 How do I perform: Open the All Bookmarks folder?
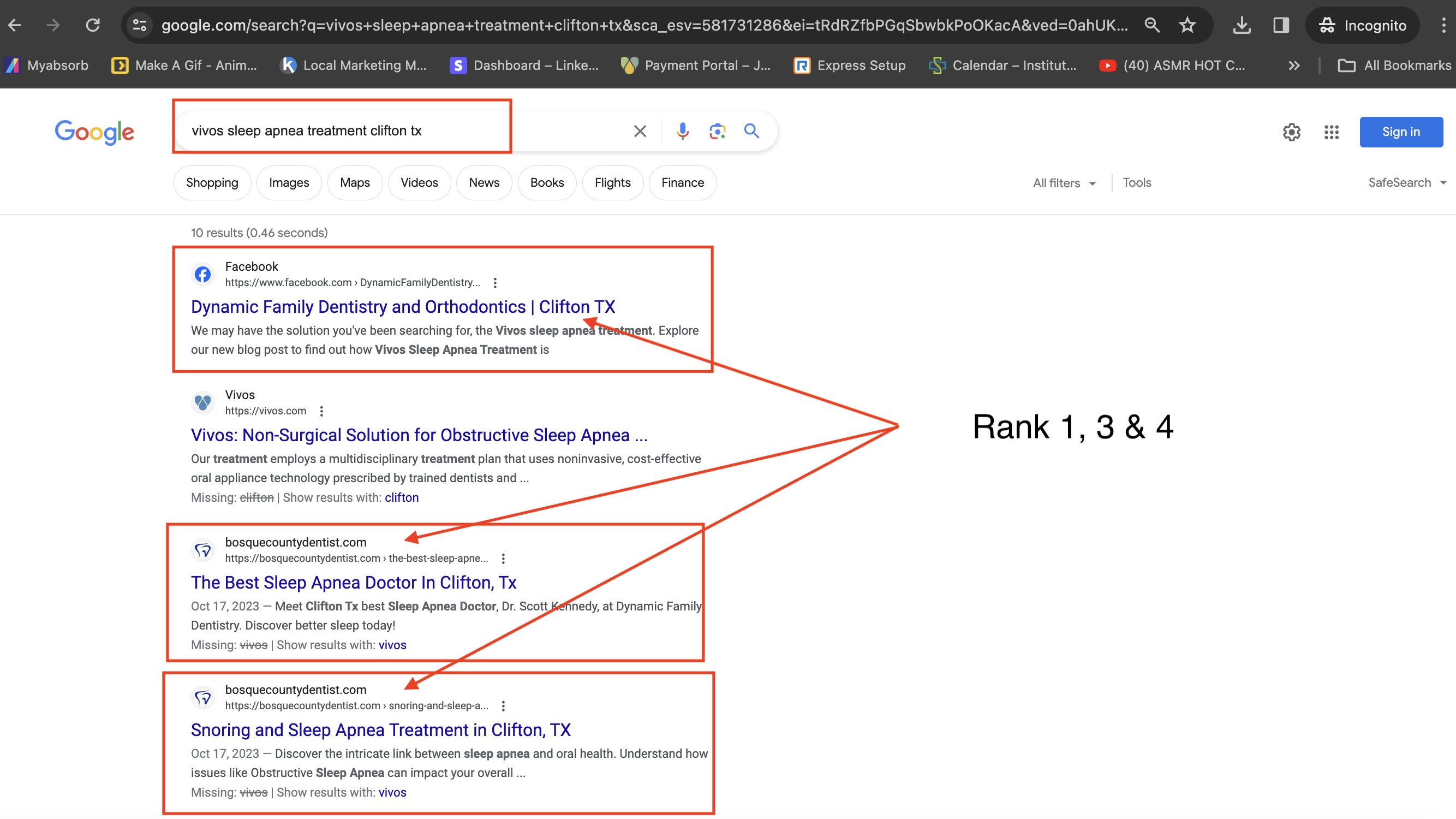(1394, 65)
